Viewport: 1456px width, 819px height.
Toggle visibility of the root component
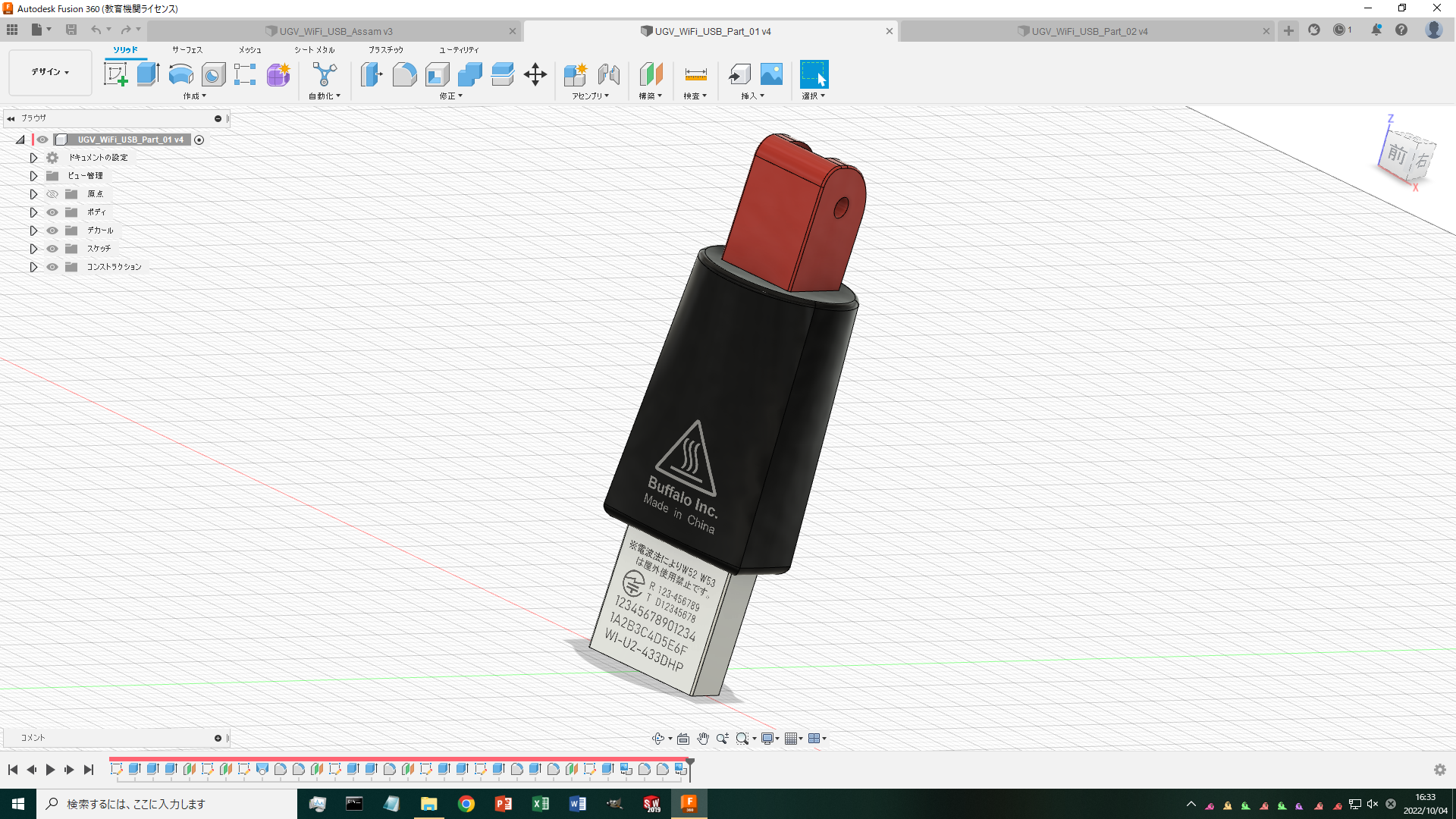tap(42, 140)
